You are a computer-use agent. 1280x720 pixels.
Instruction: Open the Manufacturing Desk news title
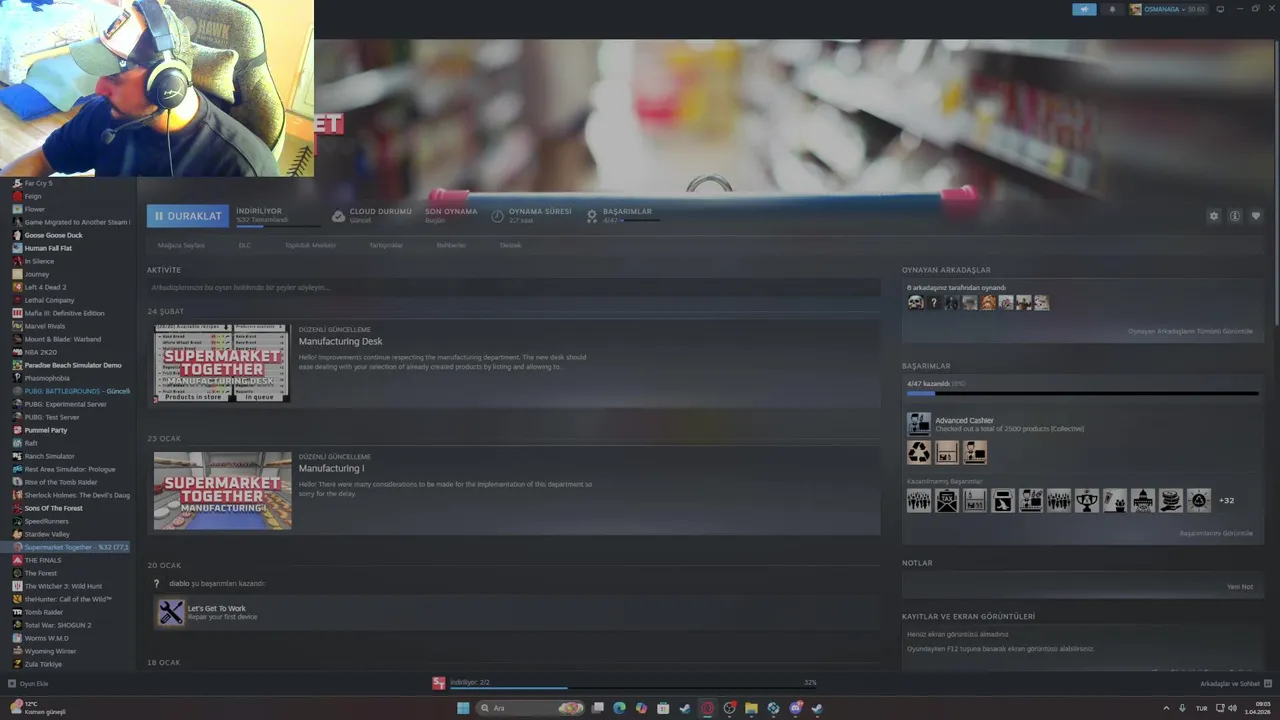coord(340,342)
